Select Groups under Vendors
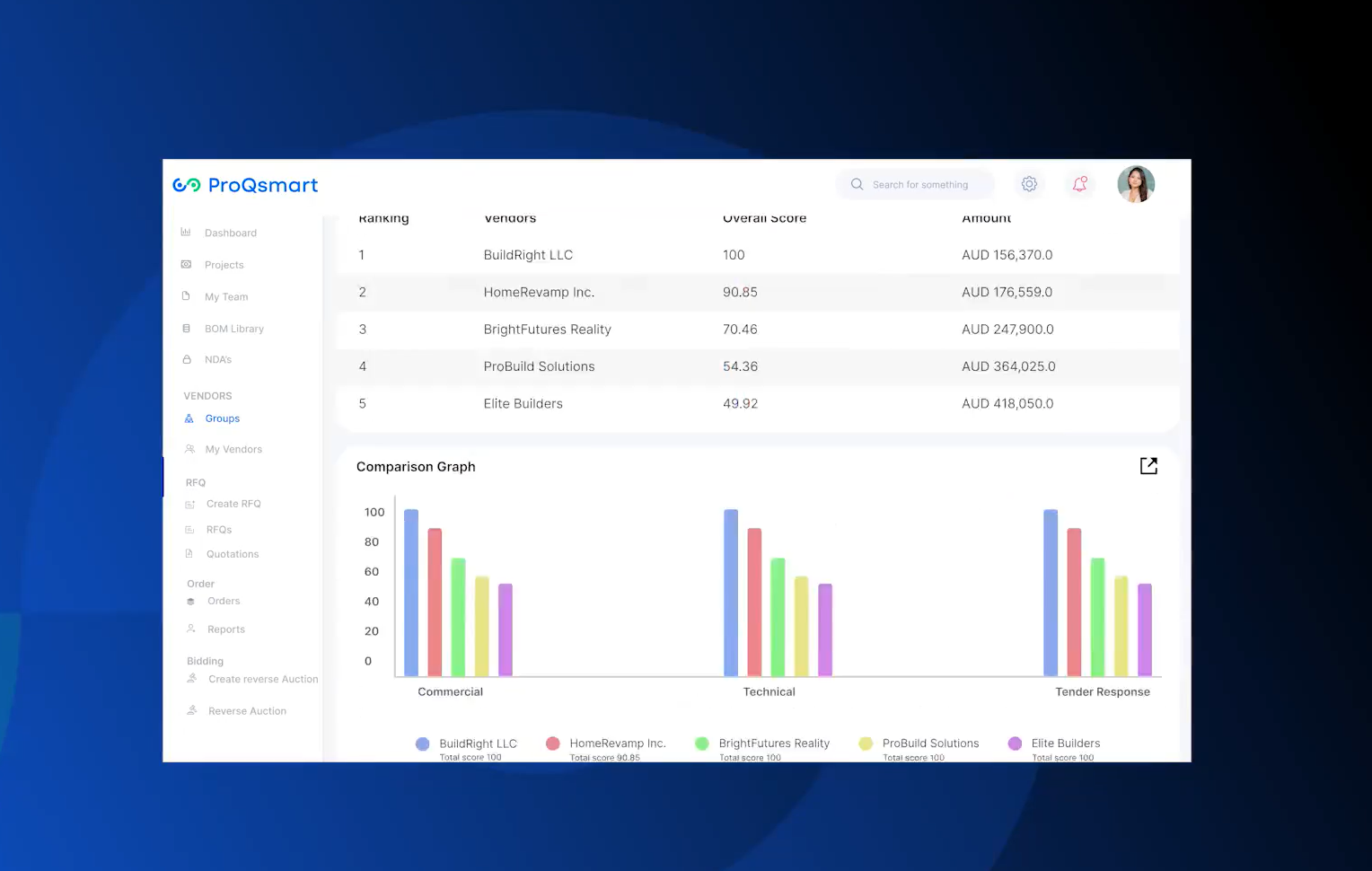 tap(223, 419)
